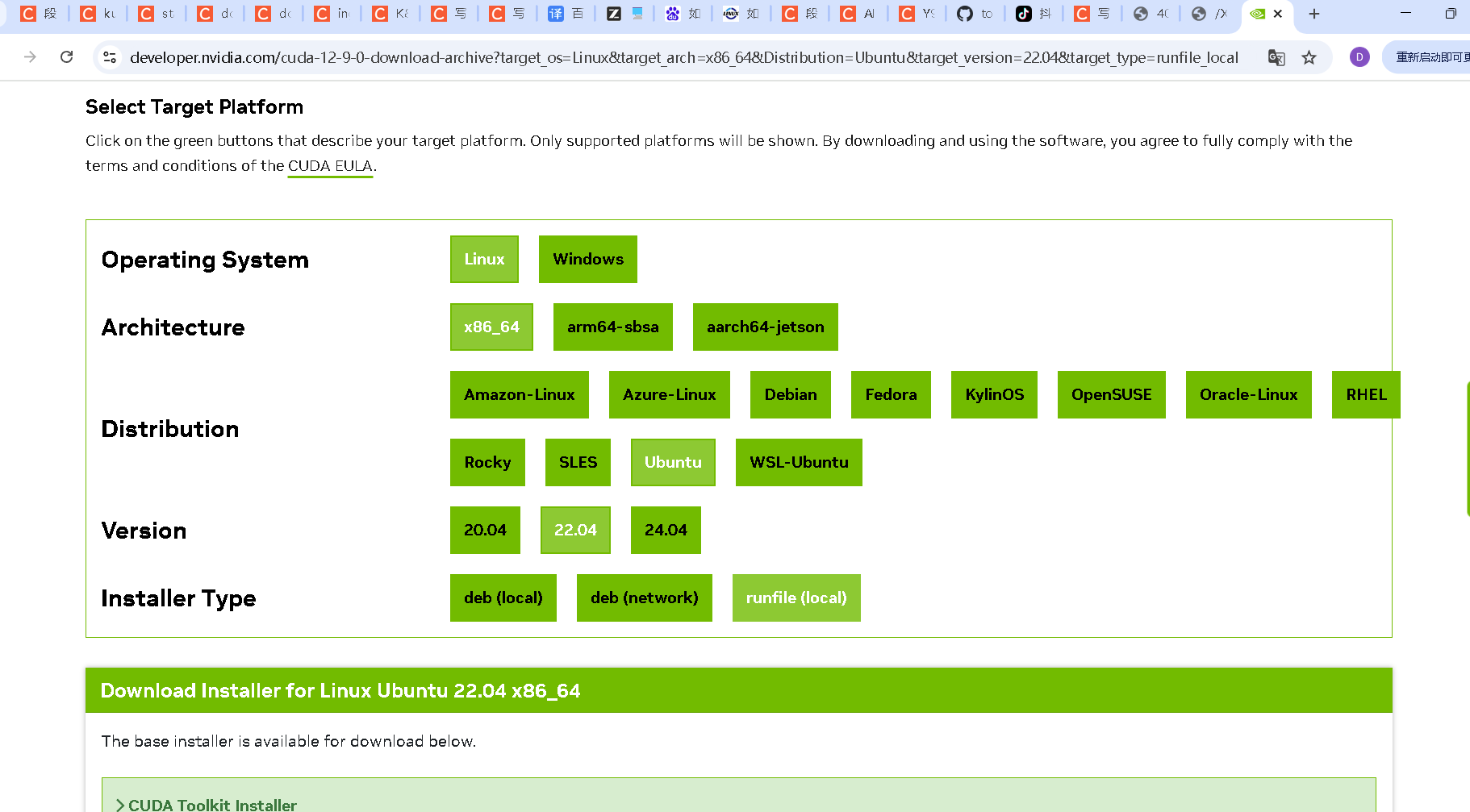Pick RHEL distribution

[1366, 394]
